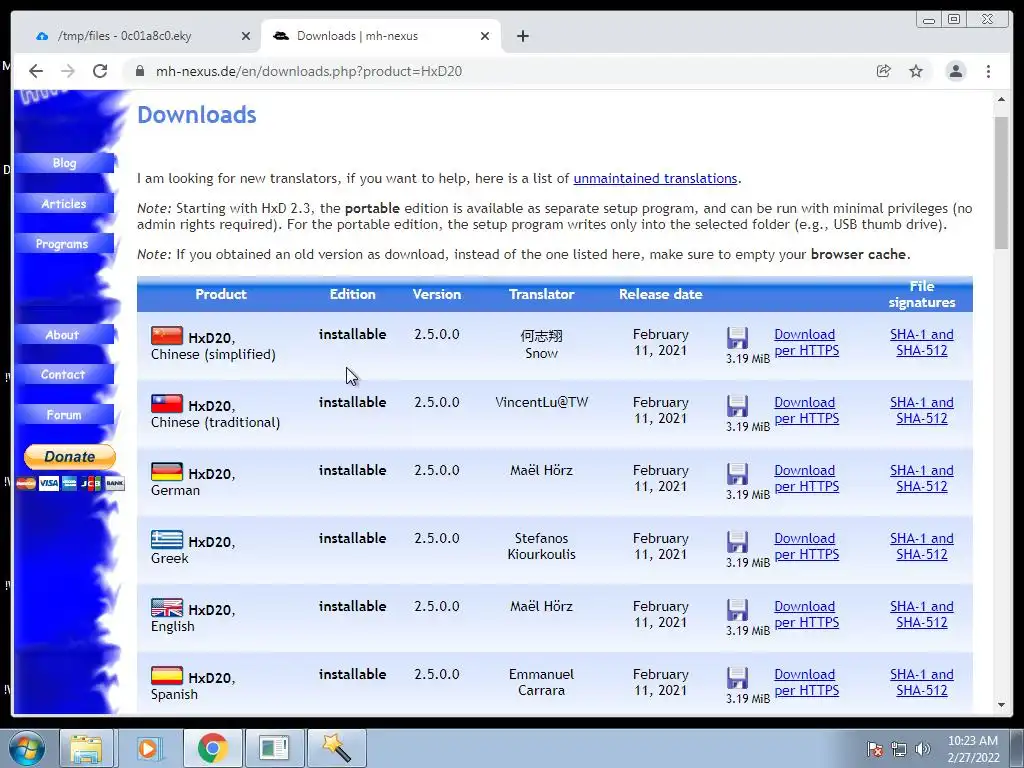Open the unmaintained translations link
The height and width of the screenshot is (768, 1024).
pyautogui.click(x=655, y=178)
